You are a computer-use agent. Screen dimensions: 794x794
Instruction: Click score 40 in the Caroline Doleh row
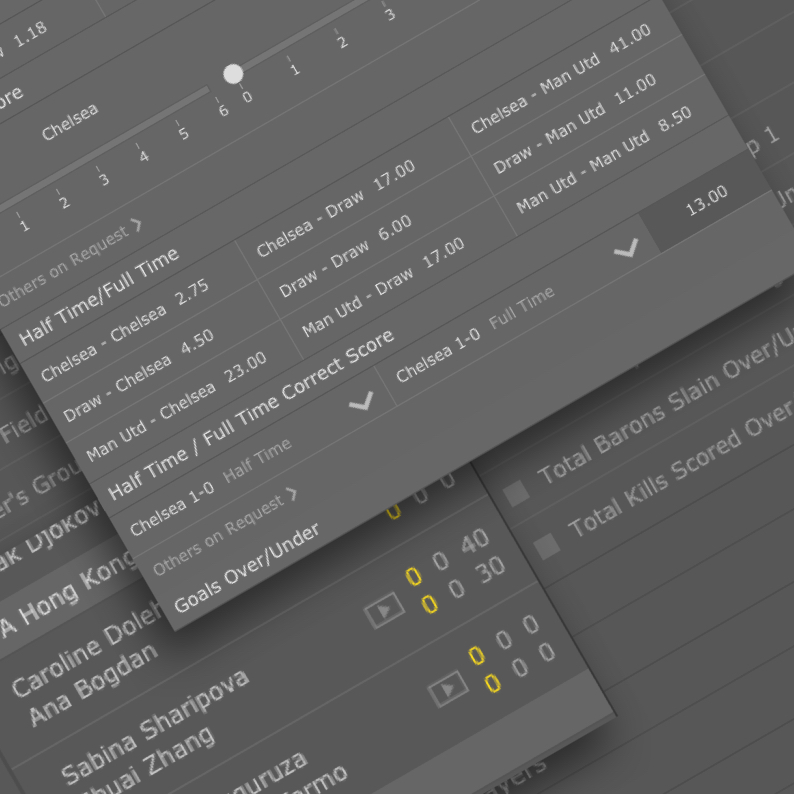pos(475,540)
